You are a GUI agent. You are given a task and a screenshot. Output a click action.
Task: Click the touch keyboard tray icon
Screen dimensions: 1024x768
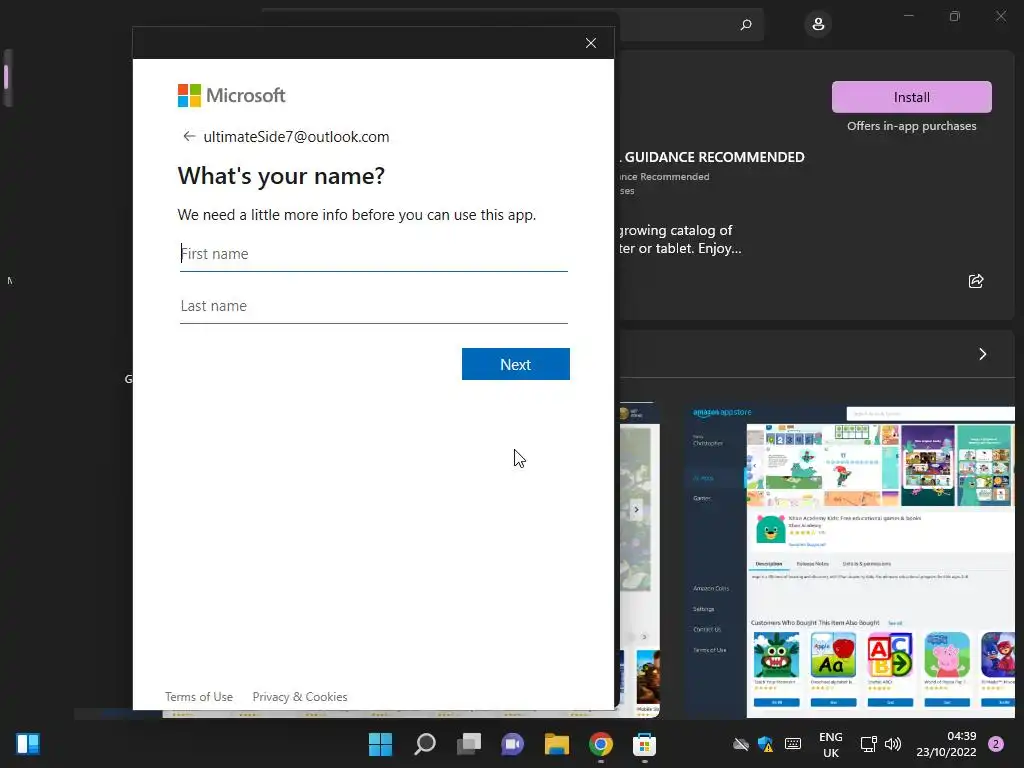point(793,744)
